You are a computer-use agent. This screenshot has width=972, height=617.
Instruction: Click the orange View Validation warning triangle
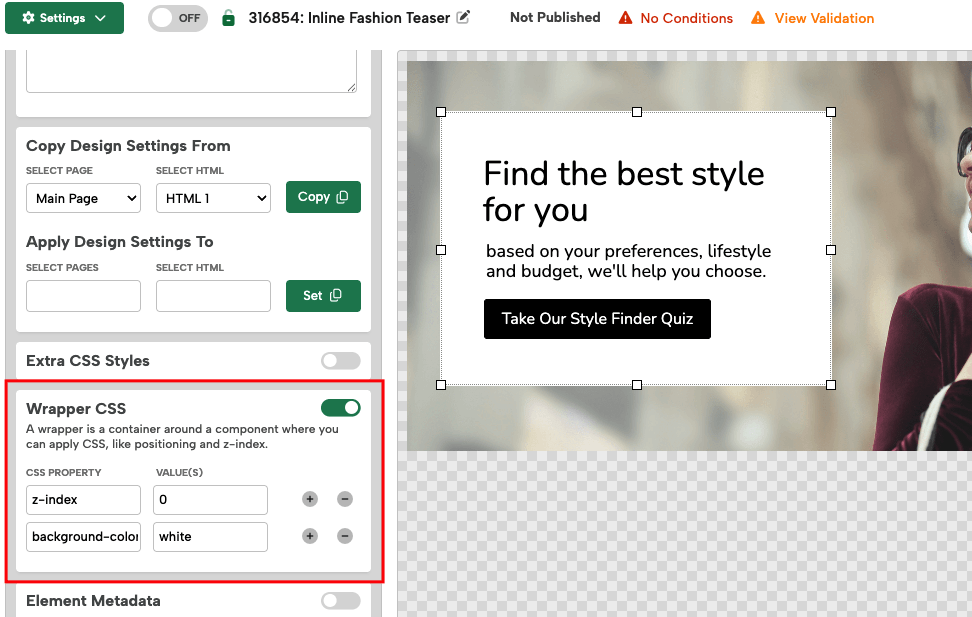(x=758, y=18)
